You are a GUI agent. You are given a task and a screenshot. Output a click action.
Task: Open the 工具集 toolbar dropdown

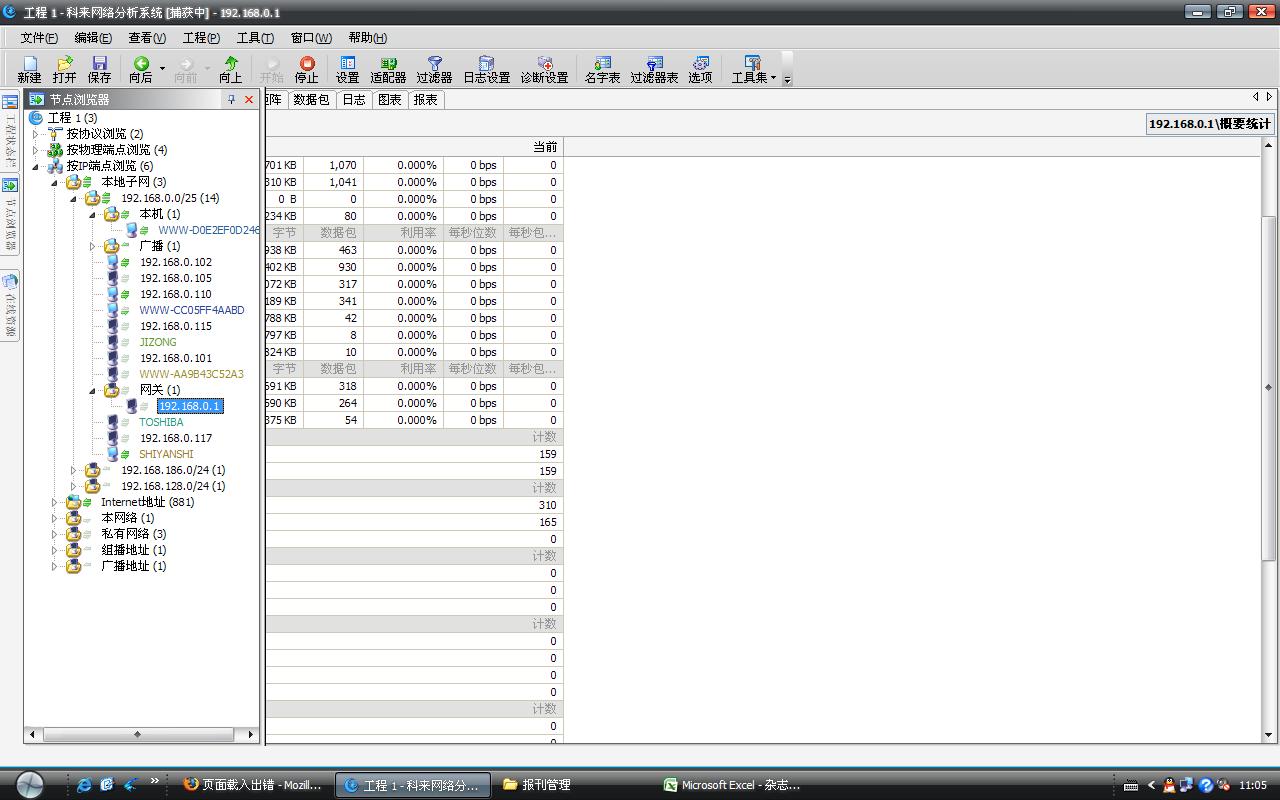tap(754, 69)
